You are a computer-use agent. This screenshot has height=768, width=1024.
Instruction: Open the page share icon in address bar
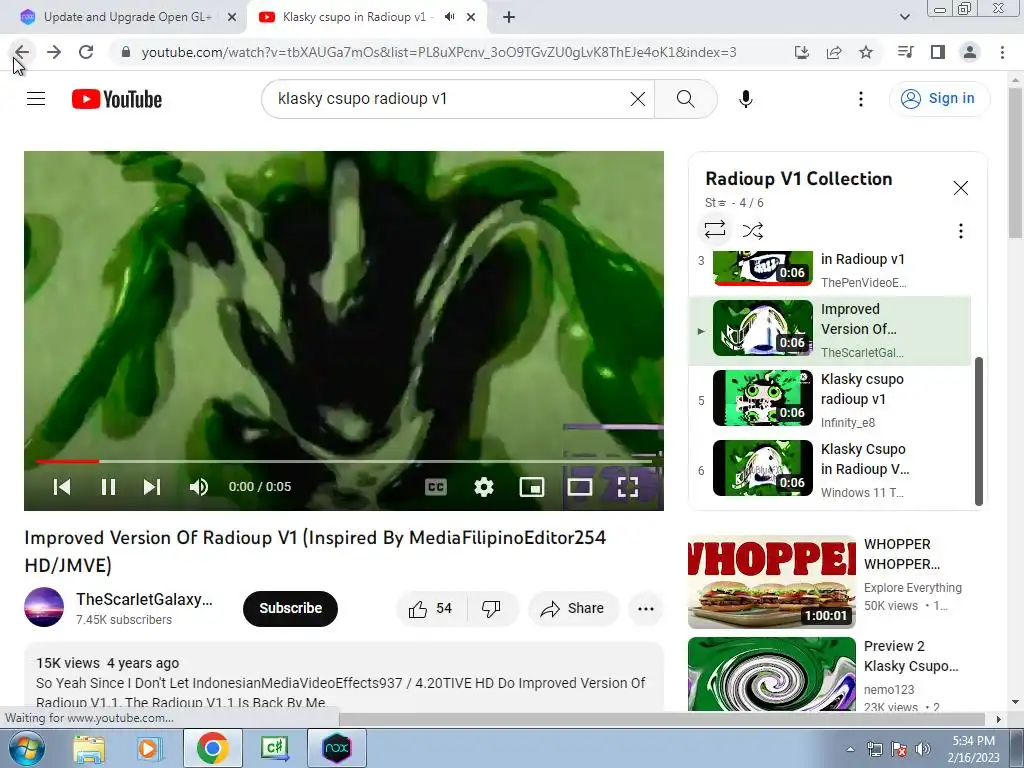coord(834,52)
